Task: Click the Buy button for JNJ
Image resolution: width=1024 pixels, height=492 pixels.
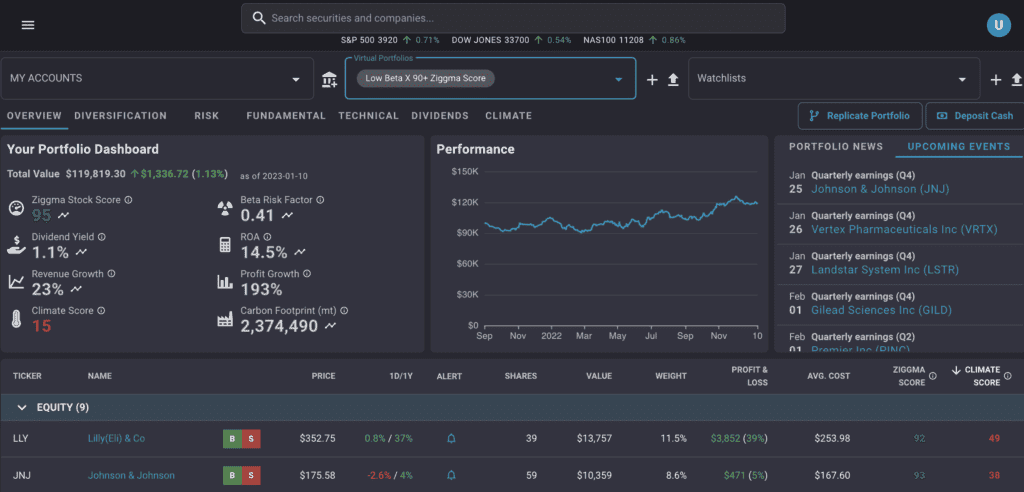Action: tap(232, 475)
